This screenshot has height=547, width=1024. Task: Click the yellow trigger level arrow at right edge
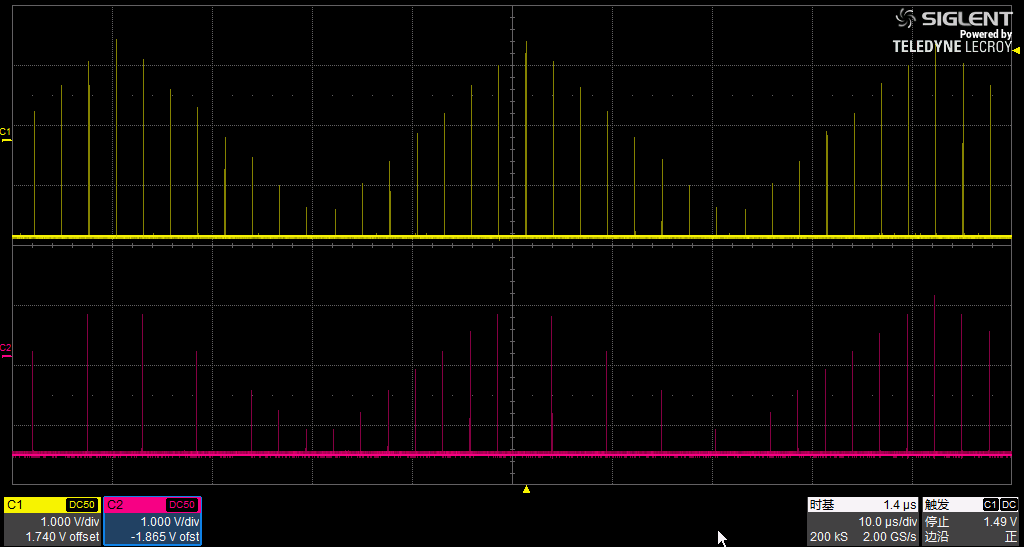(x=1016, y=50)
